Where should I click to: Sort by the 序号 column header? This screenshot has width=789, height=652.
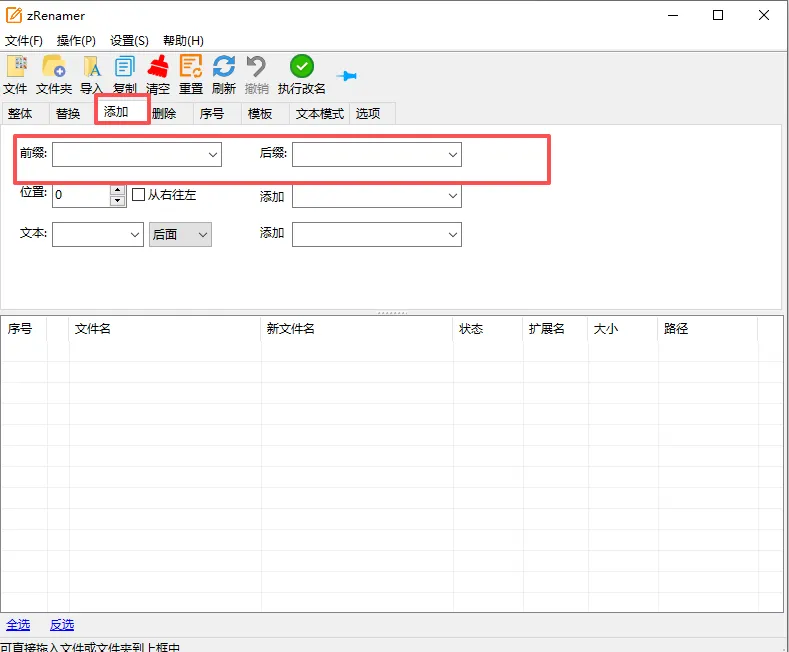coord(24,329)
